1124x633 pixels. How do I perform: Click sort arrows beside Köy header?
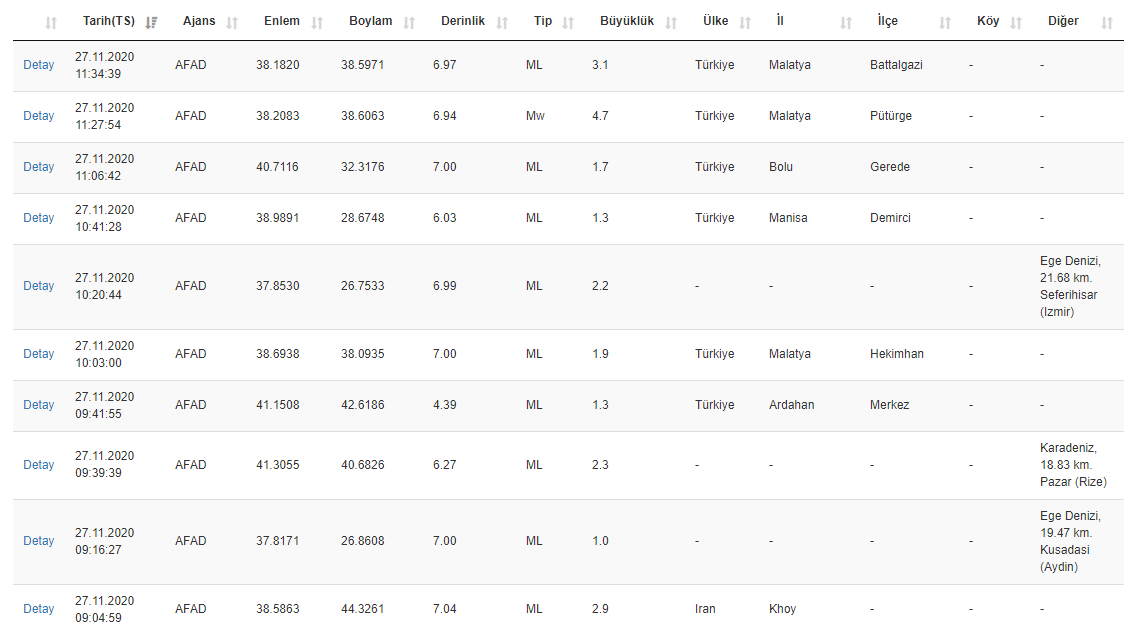[x=1016, y=23]
